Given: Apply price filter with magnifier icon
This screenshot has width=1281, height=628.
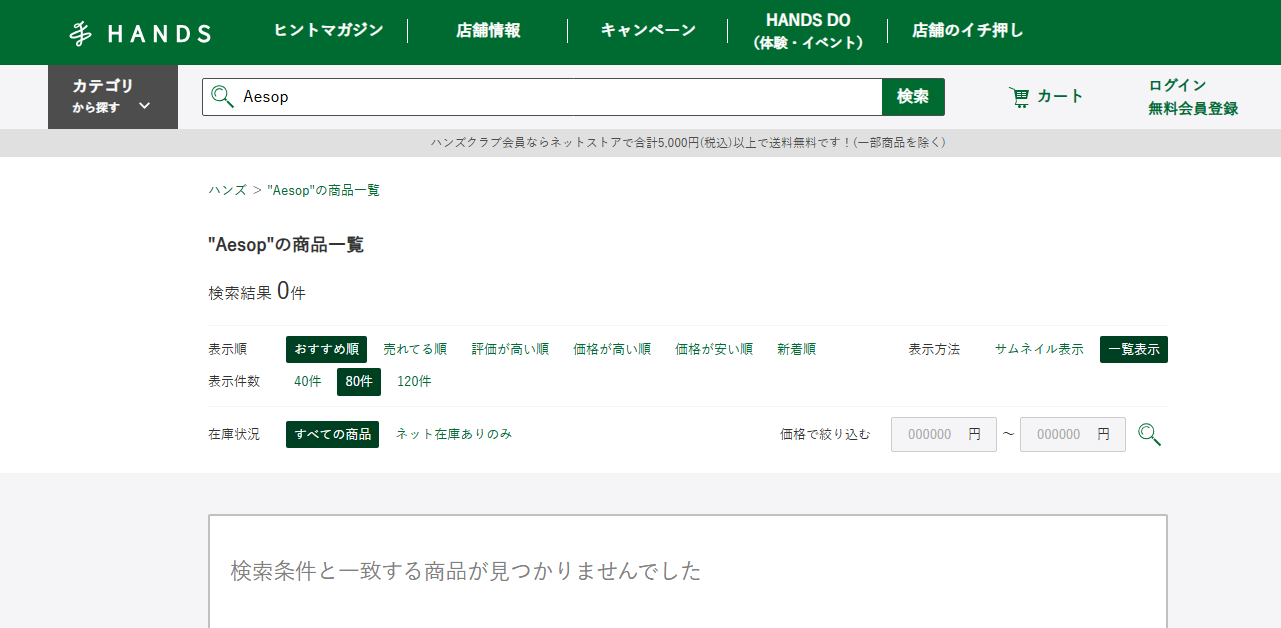Looking at the screenshot, I should click(1149, 435).
